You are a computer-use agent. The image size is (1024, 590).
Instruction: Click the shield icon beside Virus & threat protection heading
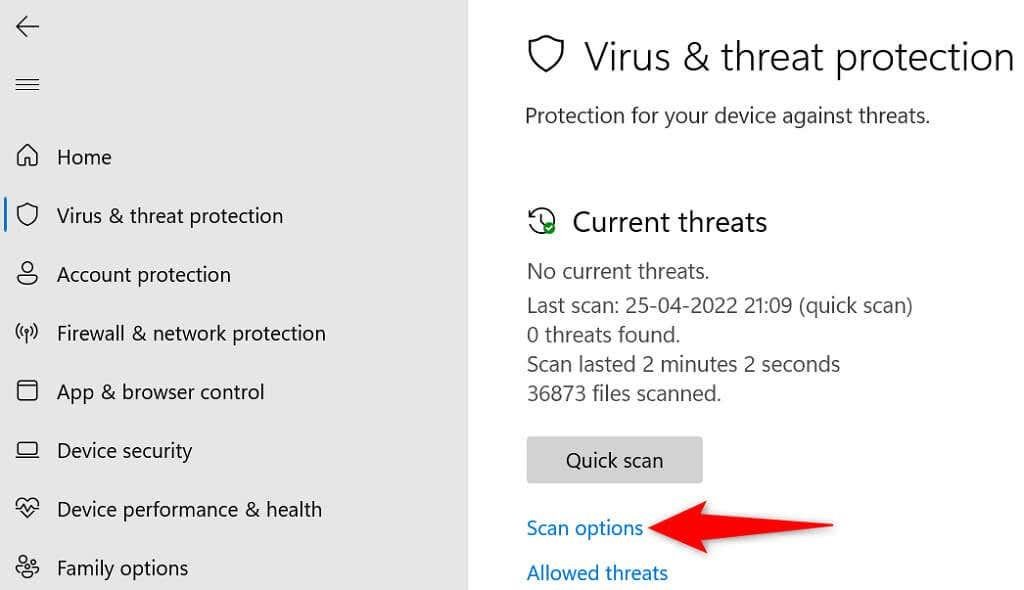coord(546,56)
